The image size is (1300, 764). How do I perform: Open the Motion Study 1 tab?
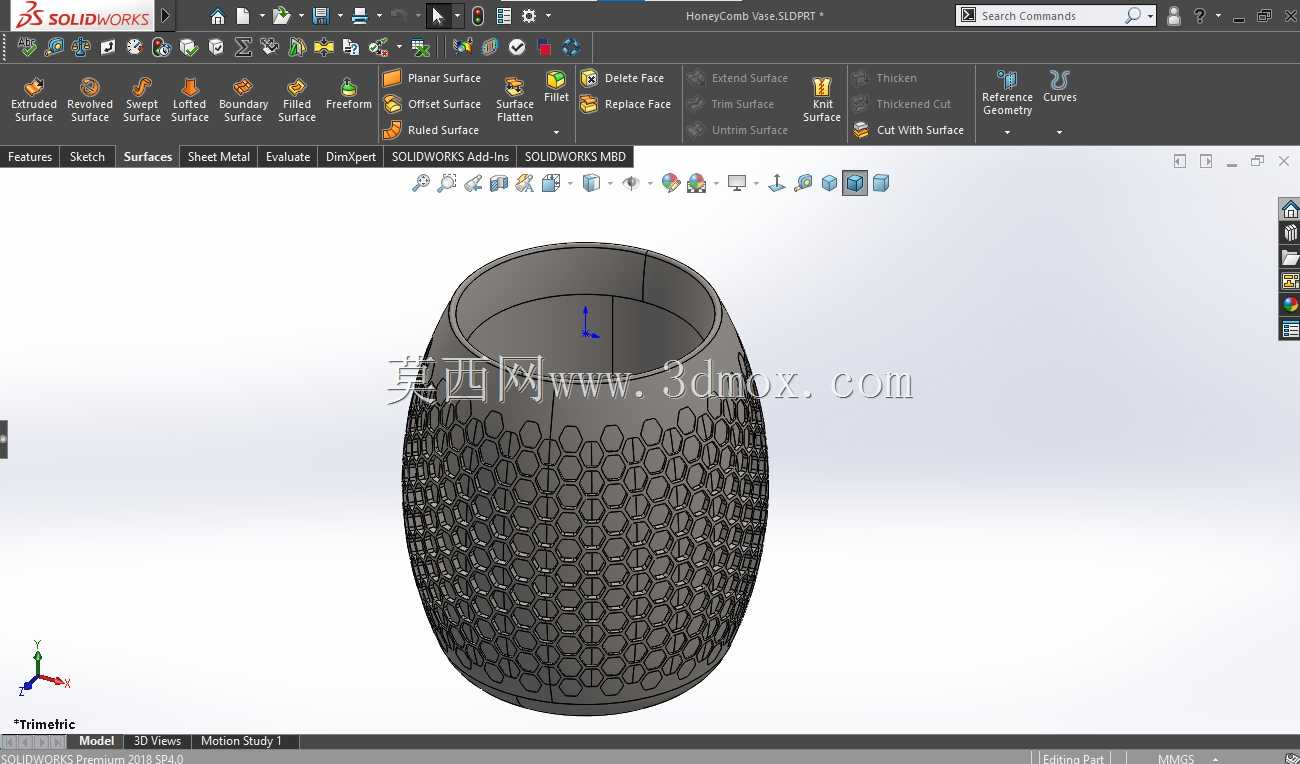point(241,741)
